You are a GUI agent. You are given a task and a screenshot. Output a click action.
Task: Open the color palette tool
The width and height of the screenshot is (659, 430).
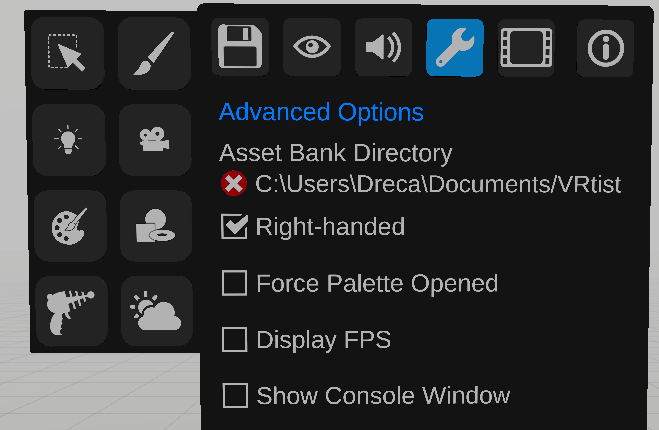click(70, 226)
